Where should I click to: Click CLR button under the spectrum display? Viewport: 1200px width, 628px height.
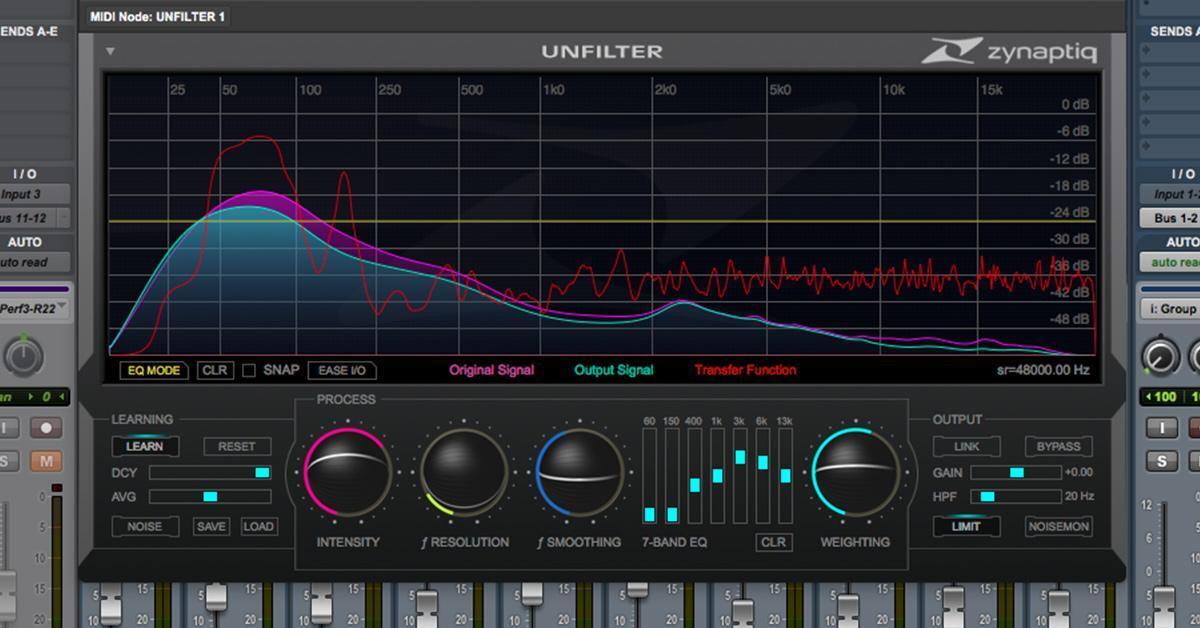click(x=215, y=370)
